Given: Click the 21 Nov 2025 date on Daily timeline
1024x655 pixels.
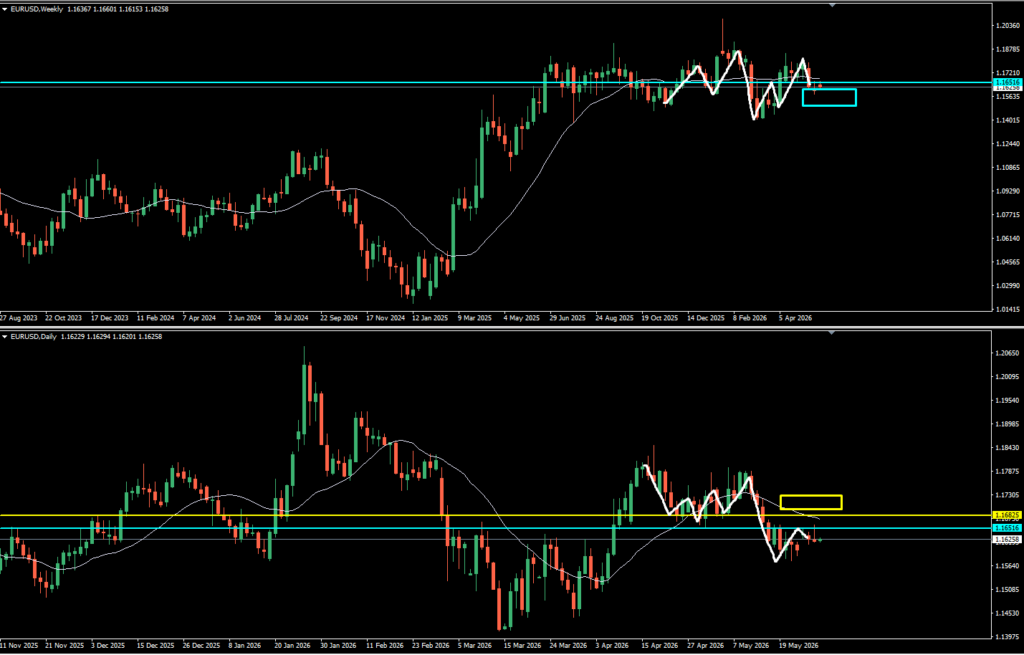Looking at the screenshot, I should coord(64,645).
